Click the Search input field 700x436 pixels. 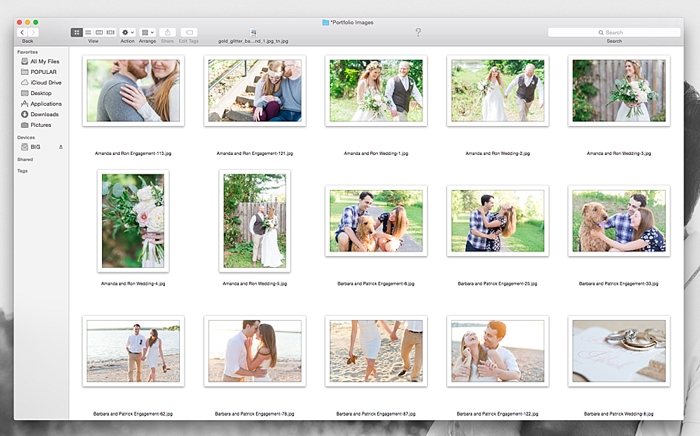(x=614, y=33)
